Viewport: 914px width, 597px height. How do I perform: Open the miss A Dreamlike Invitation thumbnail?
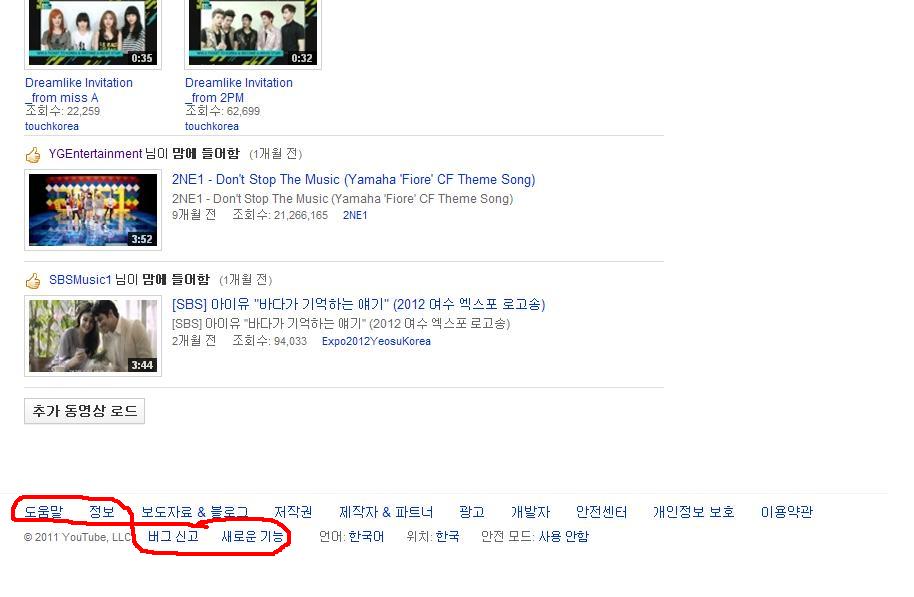click(93, 34)
